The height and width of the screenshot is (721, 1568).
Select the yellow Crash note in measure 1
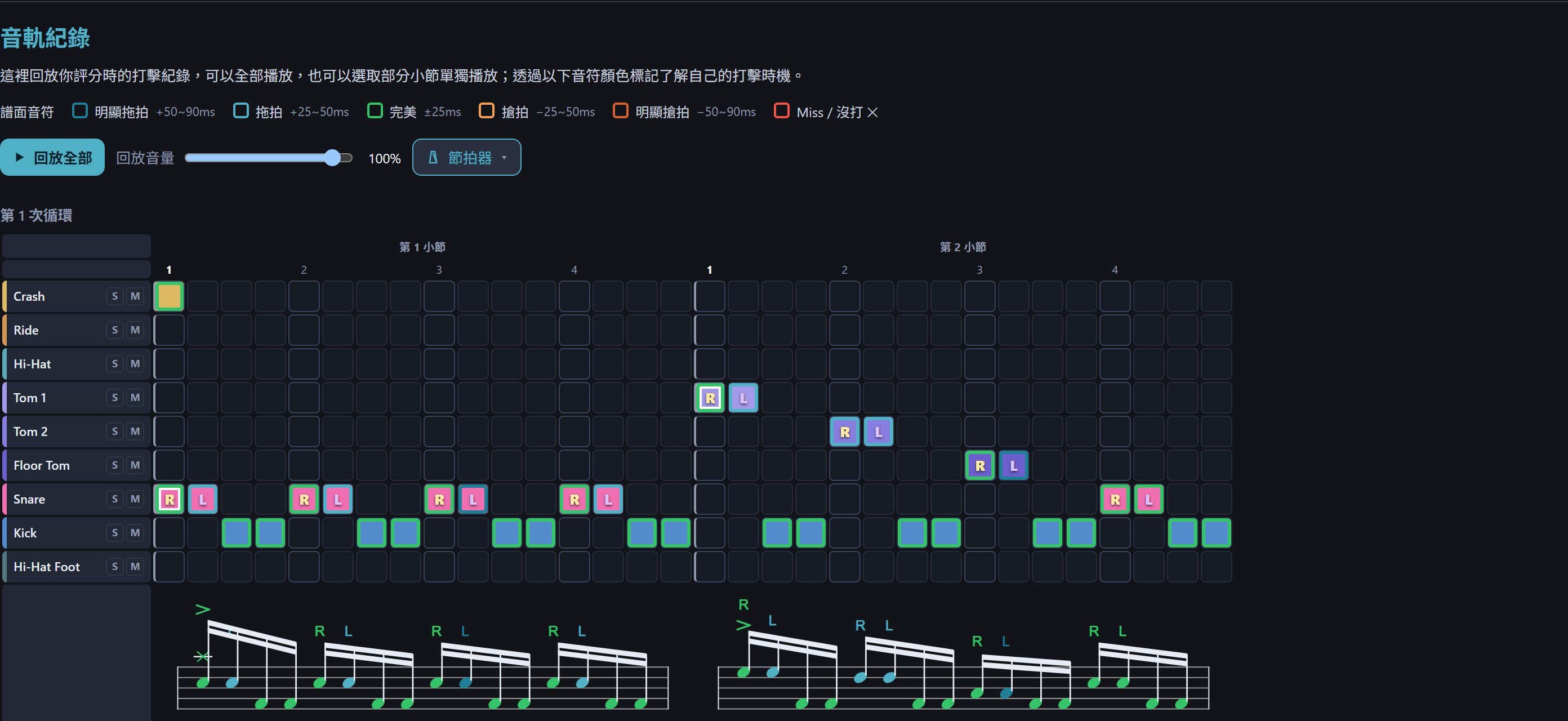169,296
